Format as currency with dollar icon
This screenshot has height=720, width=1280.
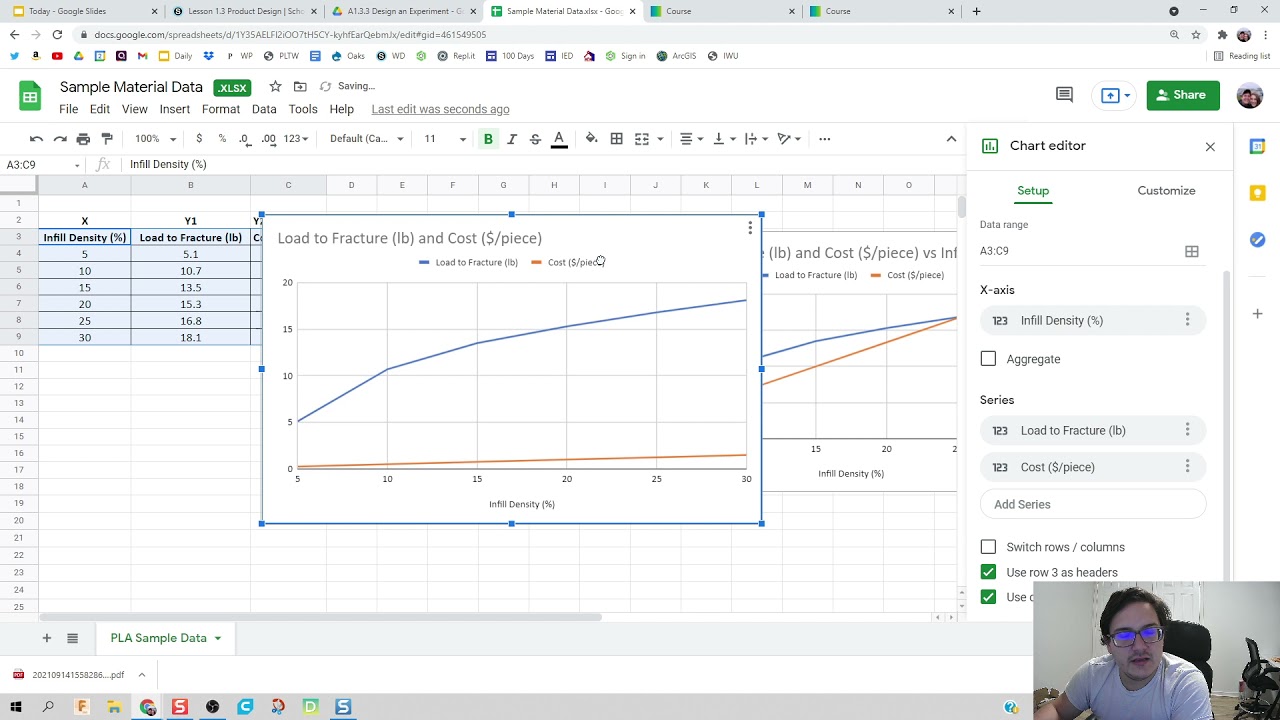199,139
